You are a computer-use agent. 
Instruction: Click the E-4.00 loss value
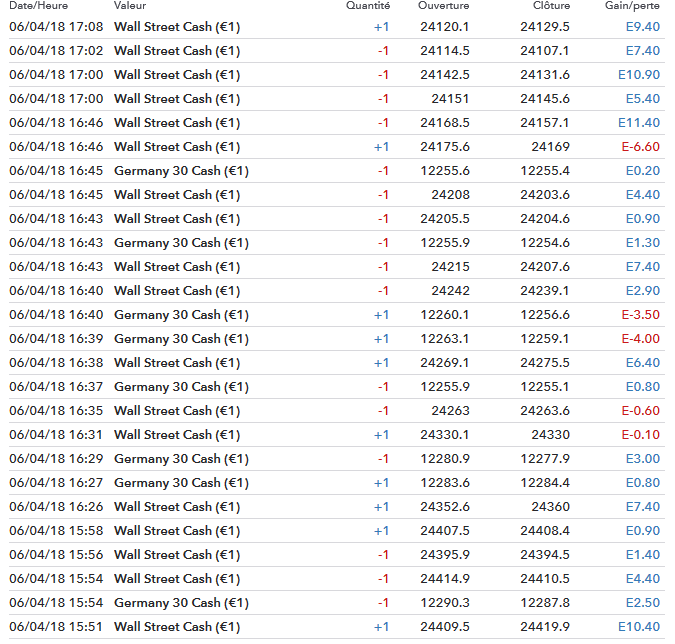point(641,339)
